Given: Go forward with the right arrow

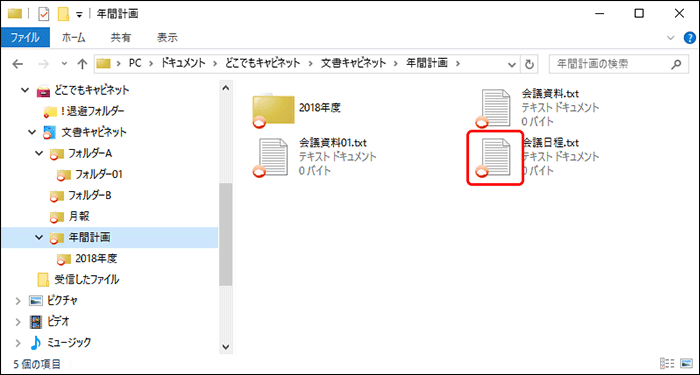Looking at the screenshot, I should pyautogui.click(x=44, y=64).
